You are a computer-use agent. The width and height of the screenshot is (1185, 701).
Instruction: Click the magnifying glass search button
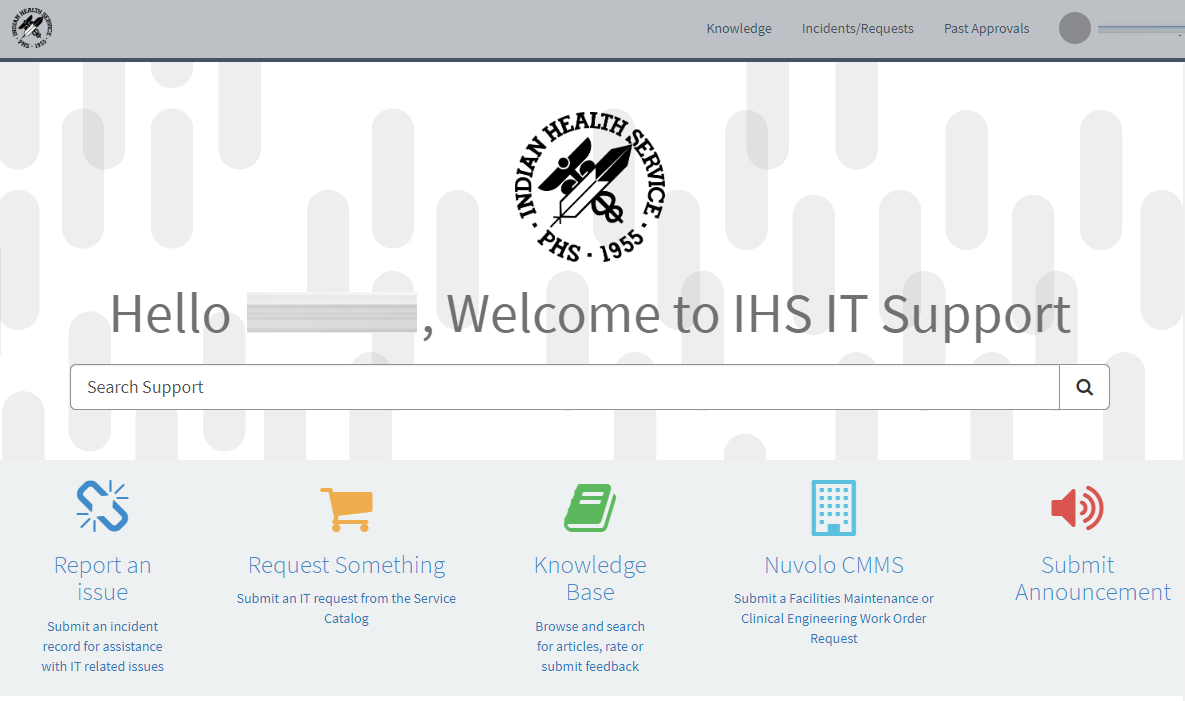point(1084,387)
